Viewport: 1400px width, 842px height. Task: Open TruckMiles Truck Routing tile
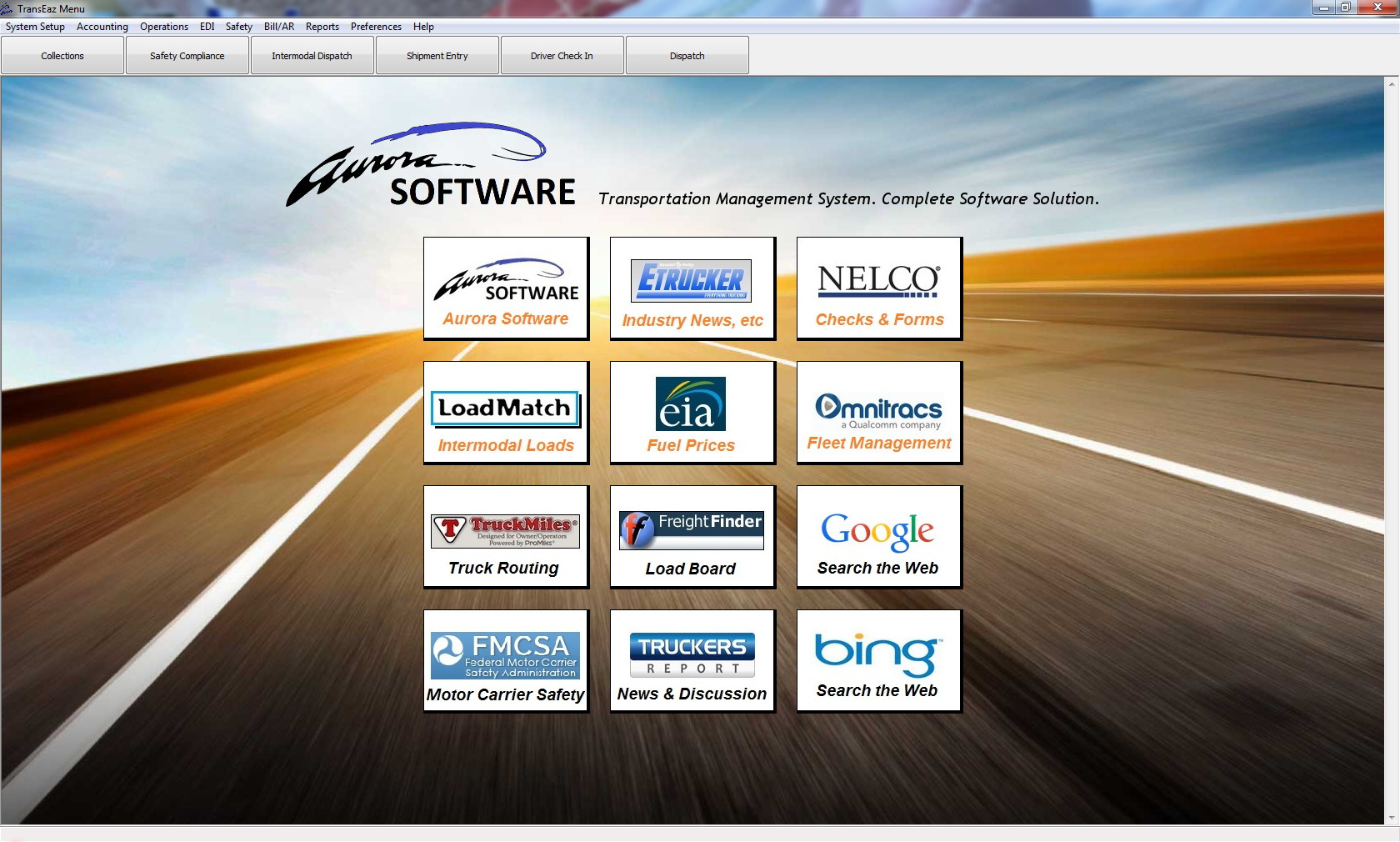(506, 537)
